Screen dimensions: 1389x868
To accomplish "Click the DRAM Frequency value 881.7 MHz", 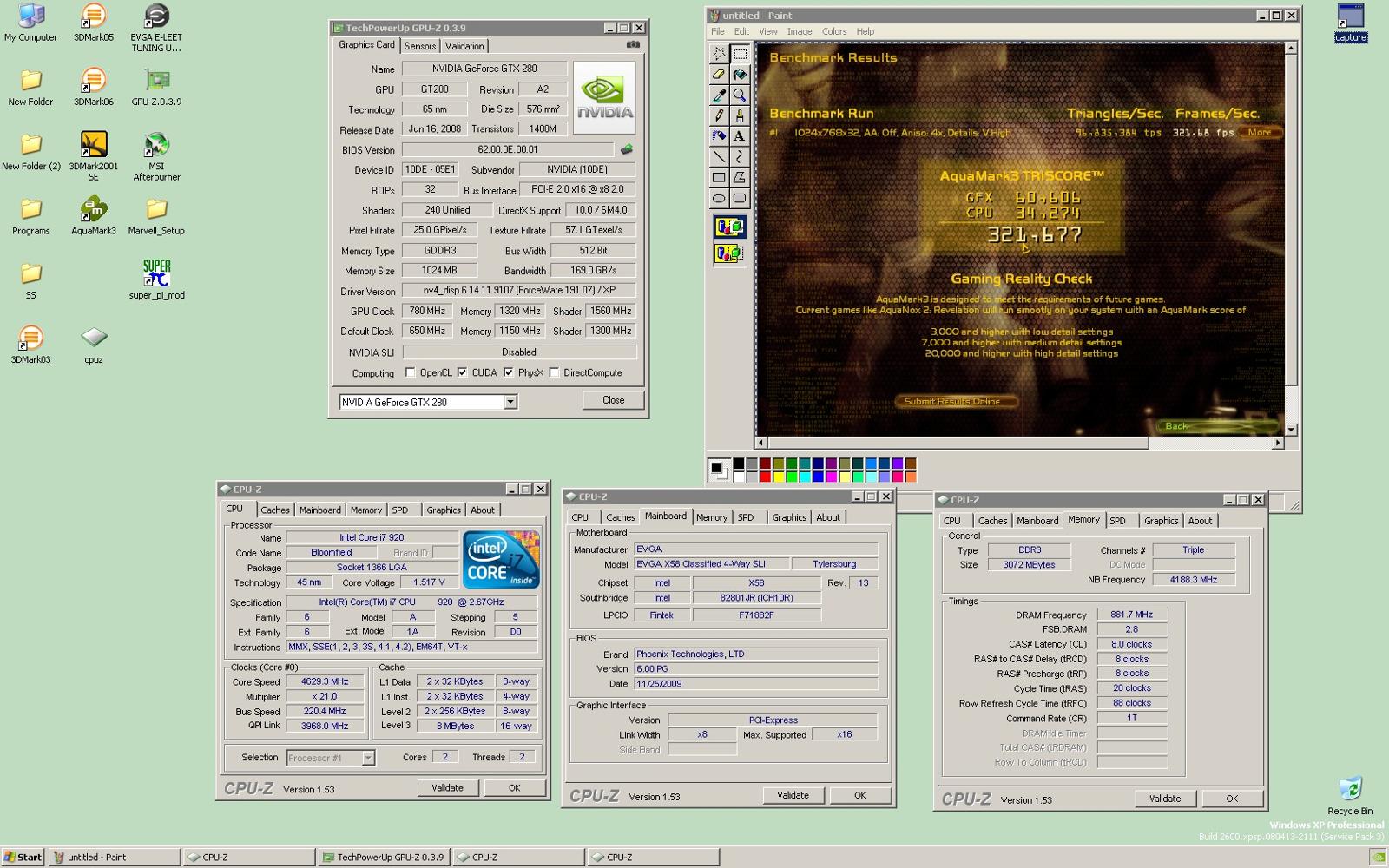I will pyautogui.click(x=1132, y=615).
